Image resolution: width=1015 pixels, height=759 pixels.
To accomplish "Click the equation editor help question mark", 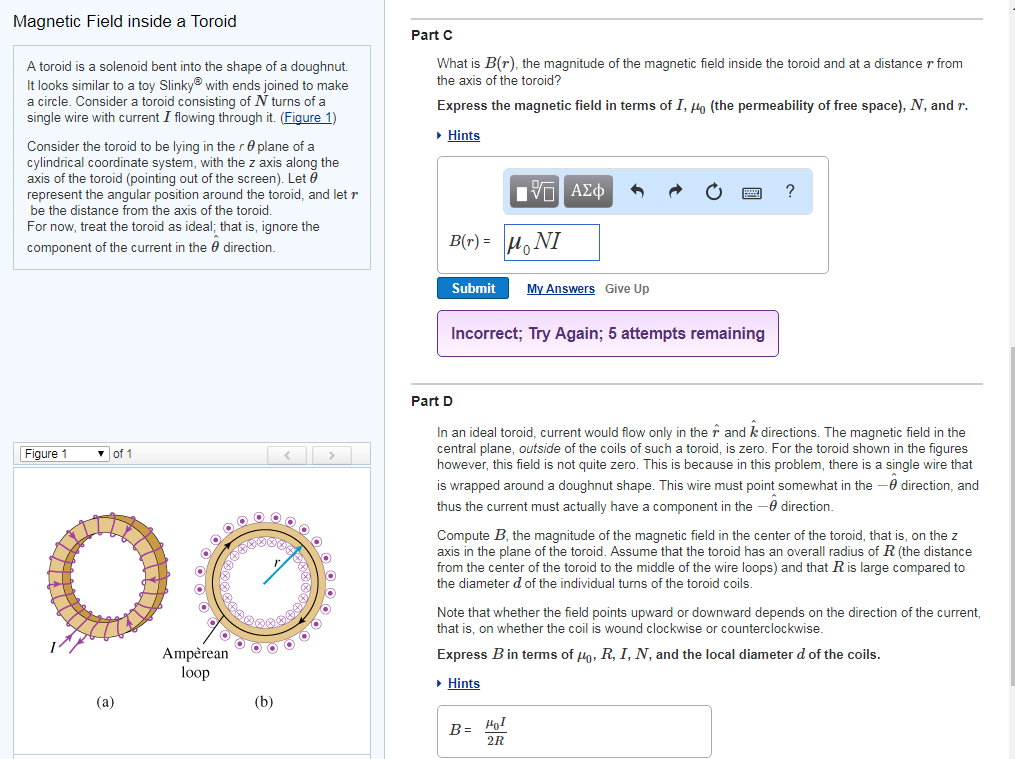I will pos(789,190).
